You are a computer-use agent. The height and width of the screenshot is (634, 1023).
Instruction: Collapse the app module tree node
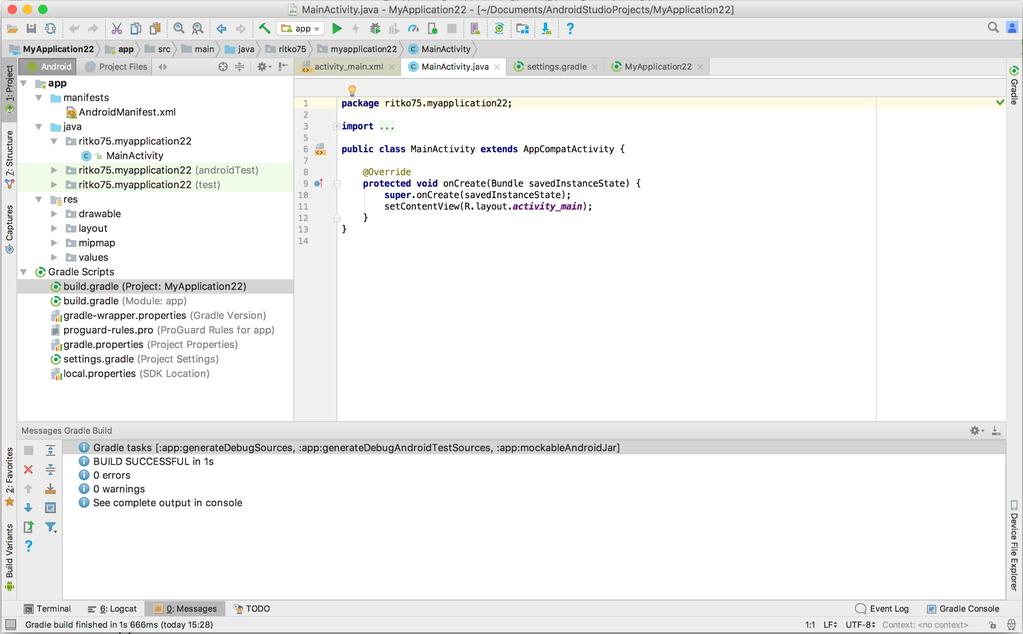pos(24,83)
